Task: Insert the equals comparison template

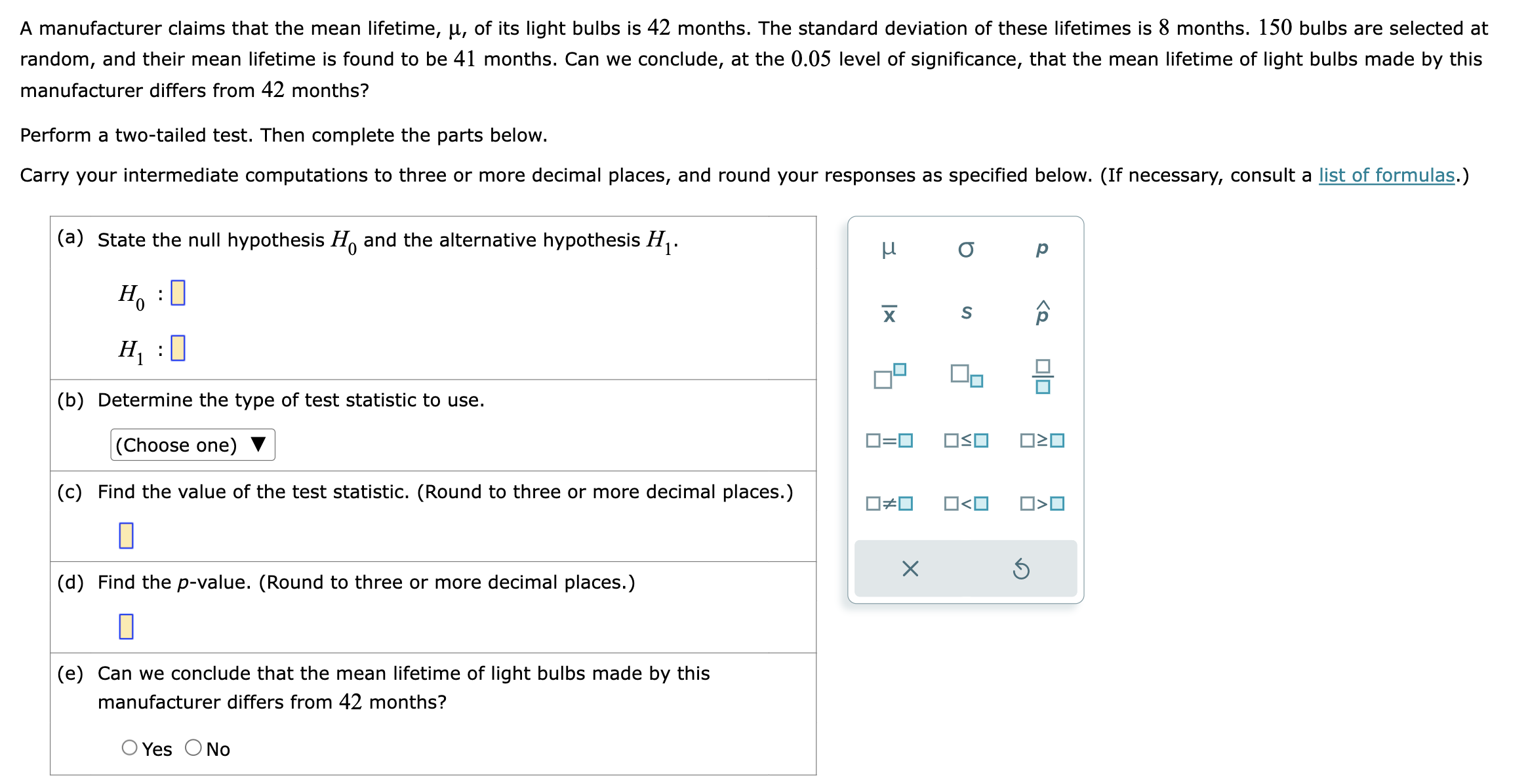Action: [889, 441]
